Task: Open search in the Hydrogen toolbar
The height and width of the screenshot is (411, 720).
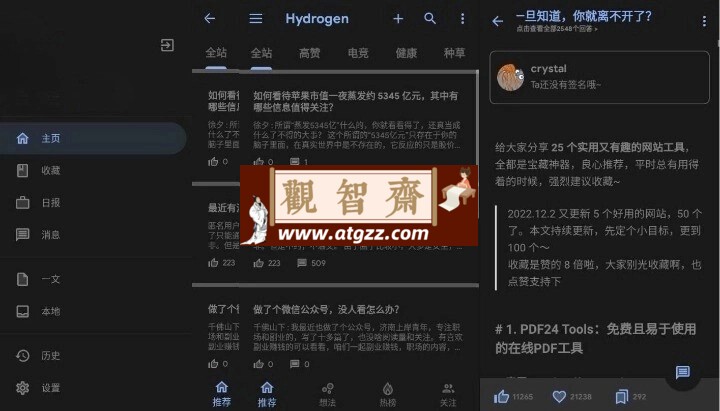Action: point(430,18)
